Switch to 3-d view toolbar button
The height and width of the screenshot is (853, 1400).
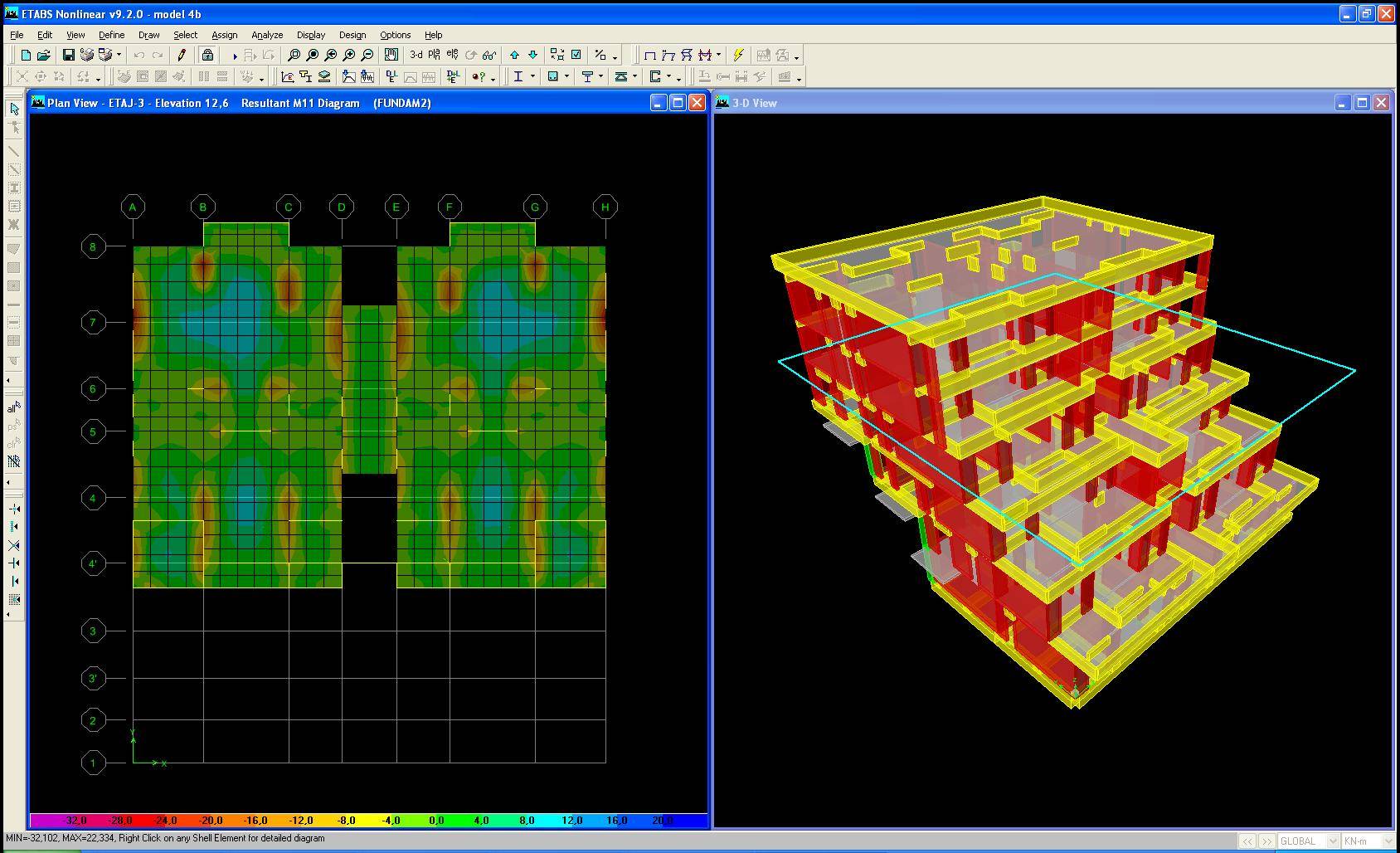(416, 56)
